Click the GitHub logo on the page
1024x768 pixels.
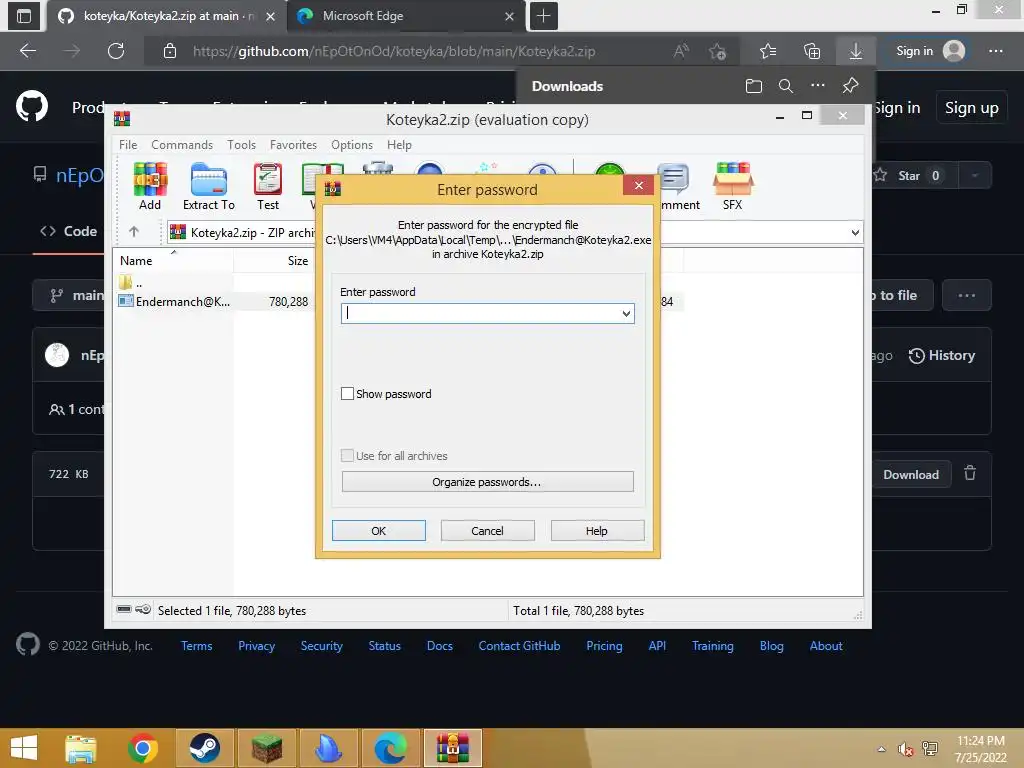32,106
